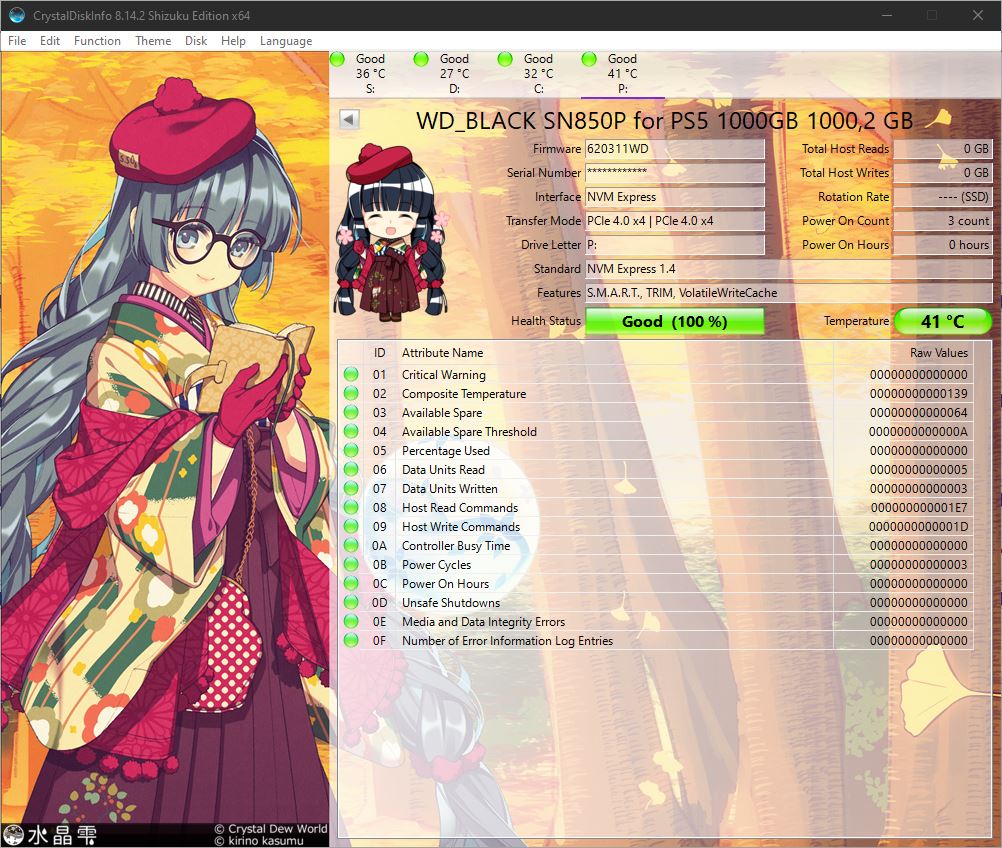
Task: Click the chibi Shizuku character image
Action: point(391,231)
